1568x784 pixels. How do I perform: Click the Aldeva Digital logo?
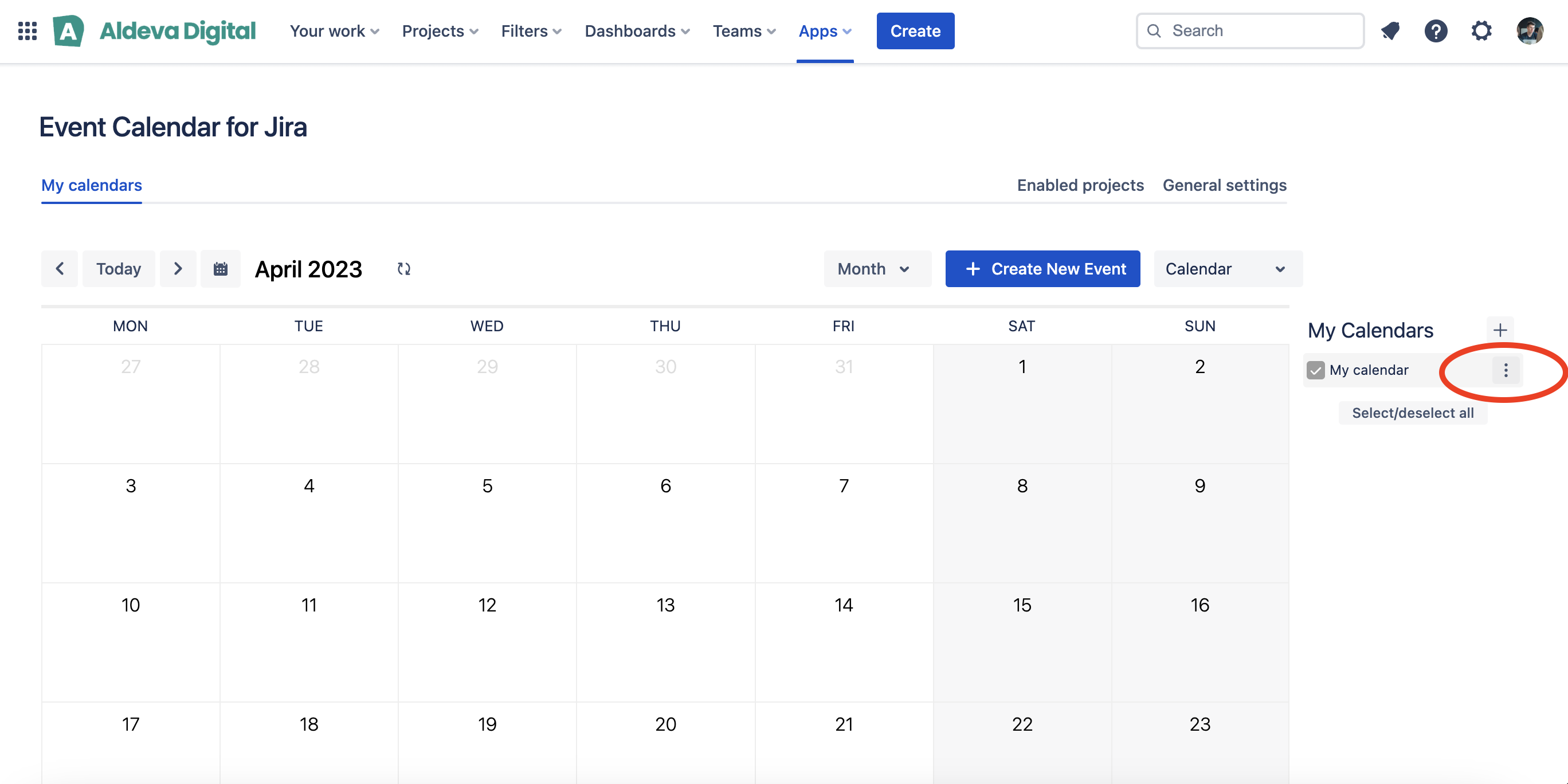[x=154, y=30]
